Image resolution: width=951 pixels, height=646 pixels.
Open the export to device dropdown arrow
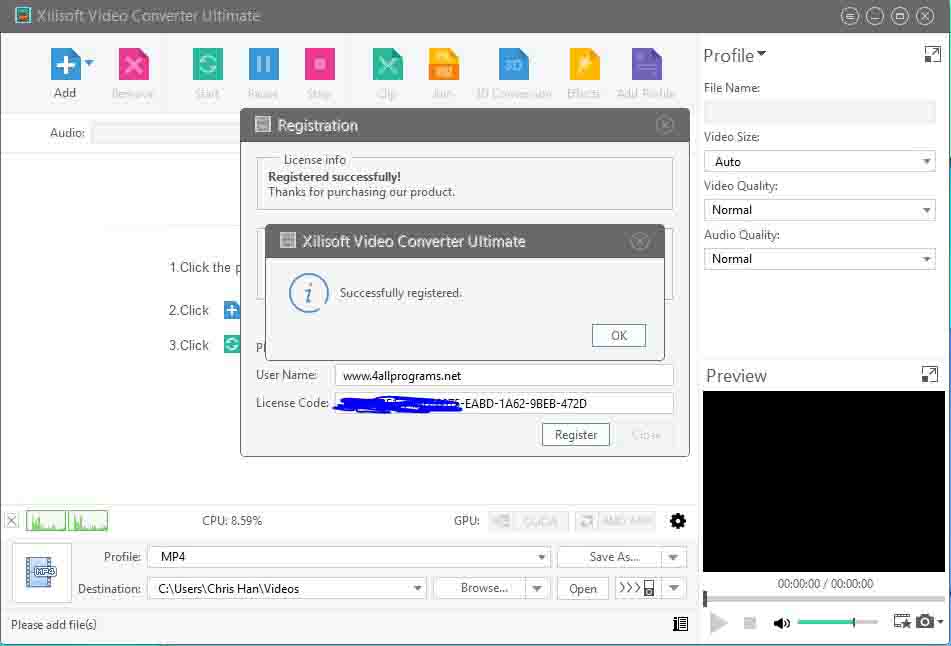pos(674,588)
